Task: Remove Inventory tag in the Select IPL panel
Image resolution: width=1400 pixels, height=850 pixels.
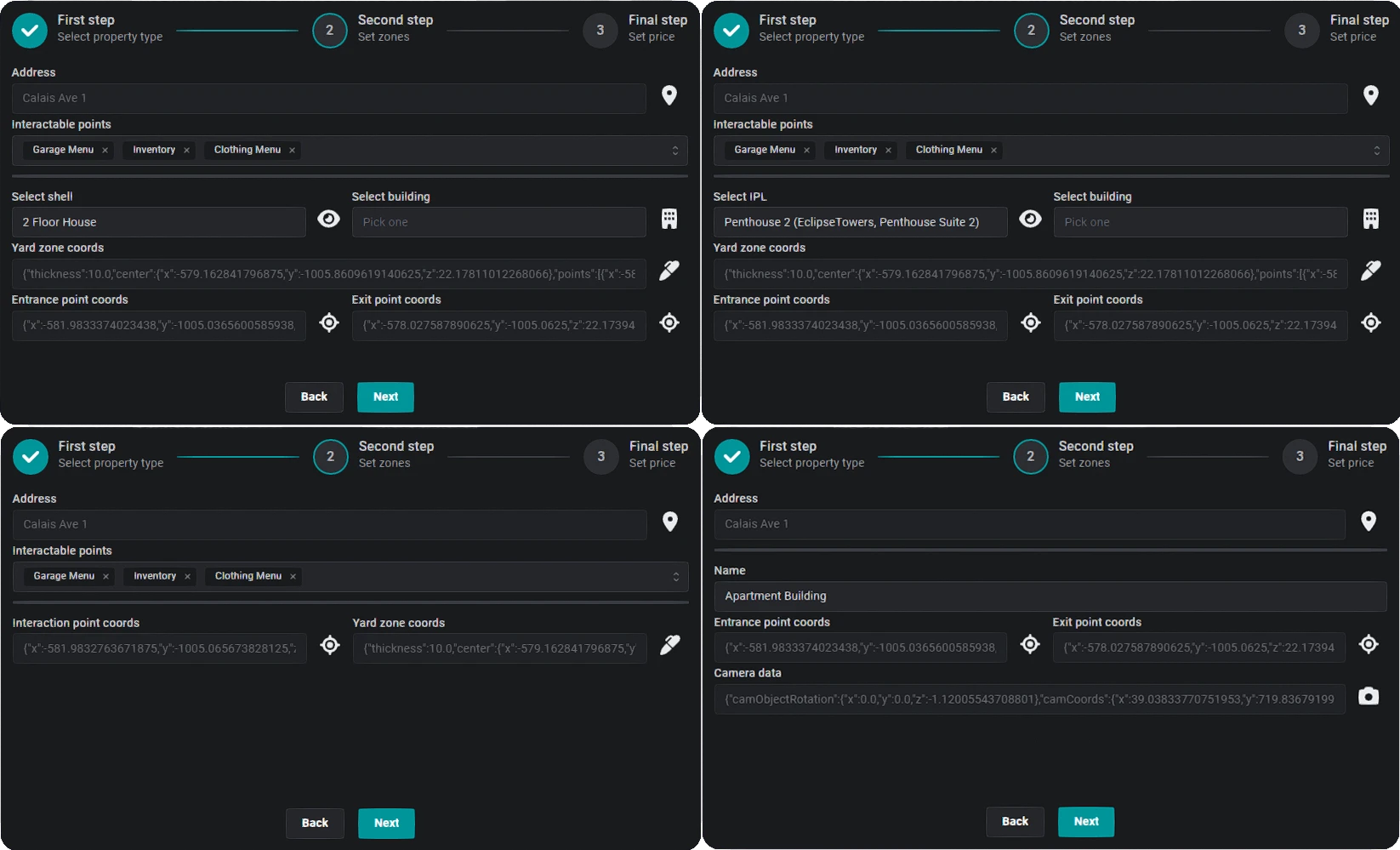Action: pos(888,151)
